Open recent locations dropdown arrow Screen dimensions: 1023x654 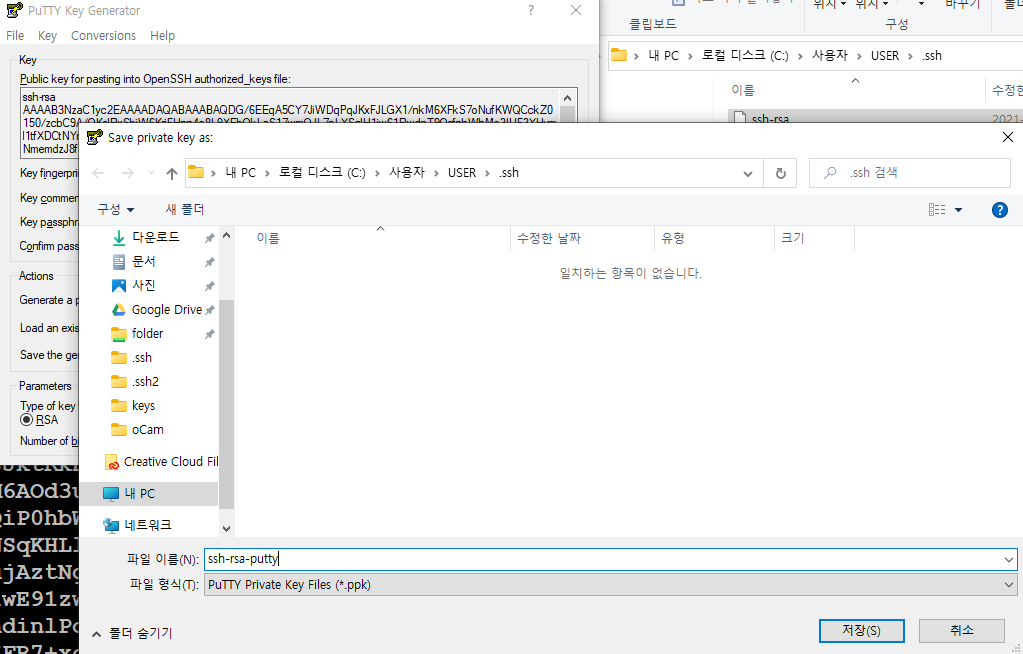[151, 173]
